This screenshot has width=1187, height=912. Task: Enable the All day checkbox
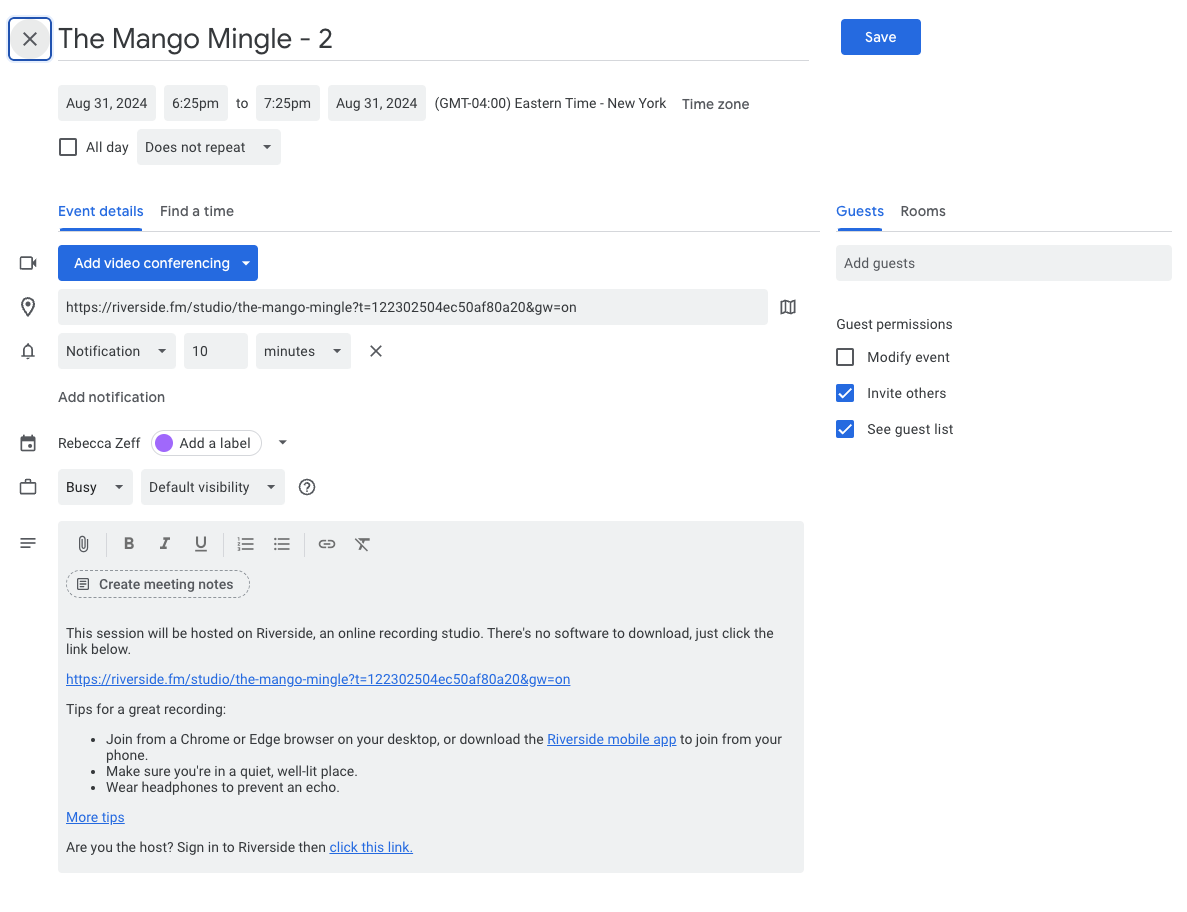click(x=68, y=147)
